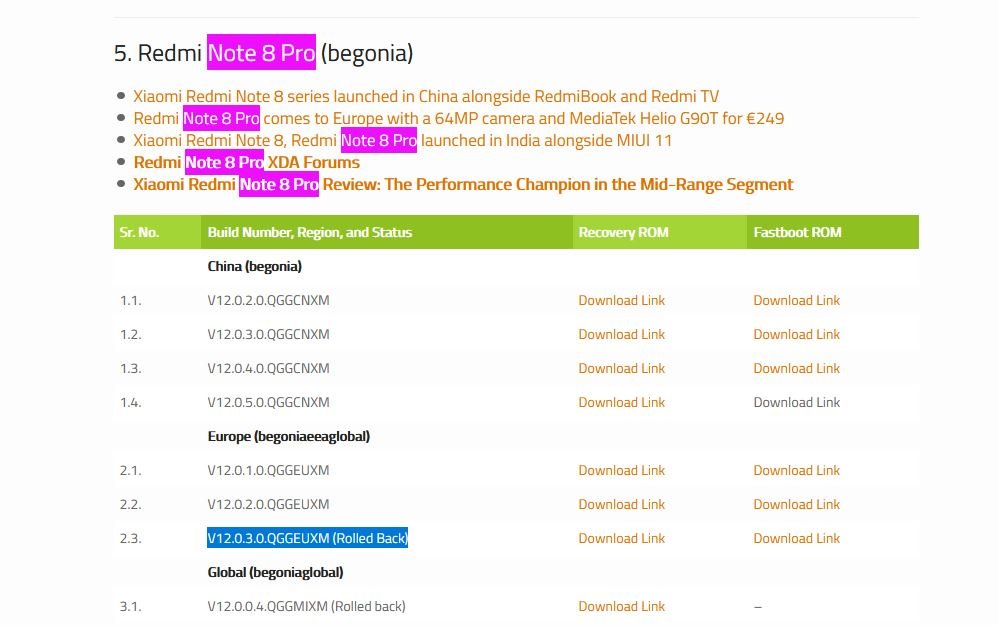Open article about Note 8 Pro coming to Europe
The height and width of the screenshot is (625, 998).
[458, 118]
